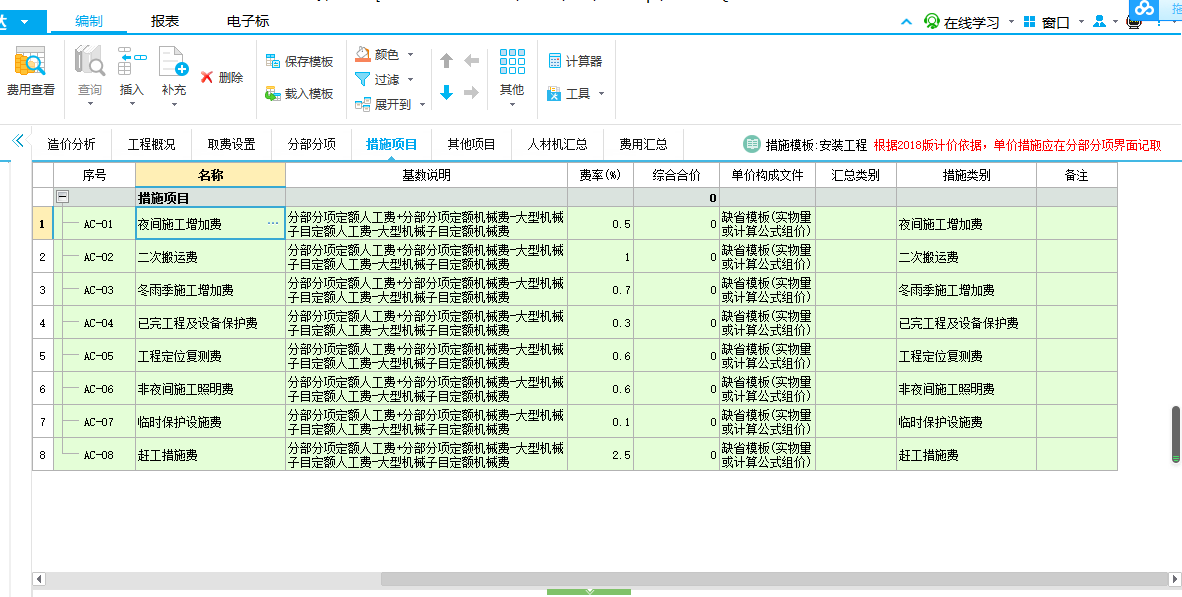
Task: Open the 计算器 calculator
Action: (x=575, y=61)
